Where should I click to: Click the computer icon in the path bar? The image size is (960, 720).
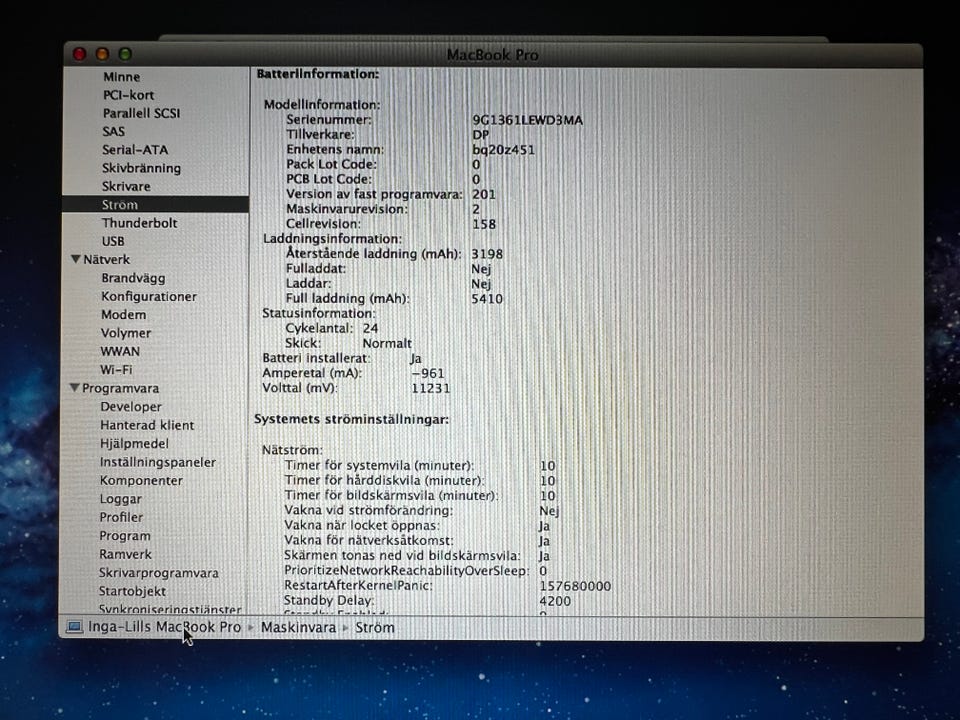(74, 627)
